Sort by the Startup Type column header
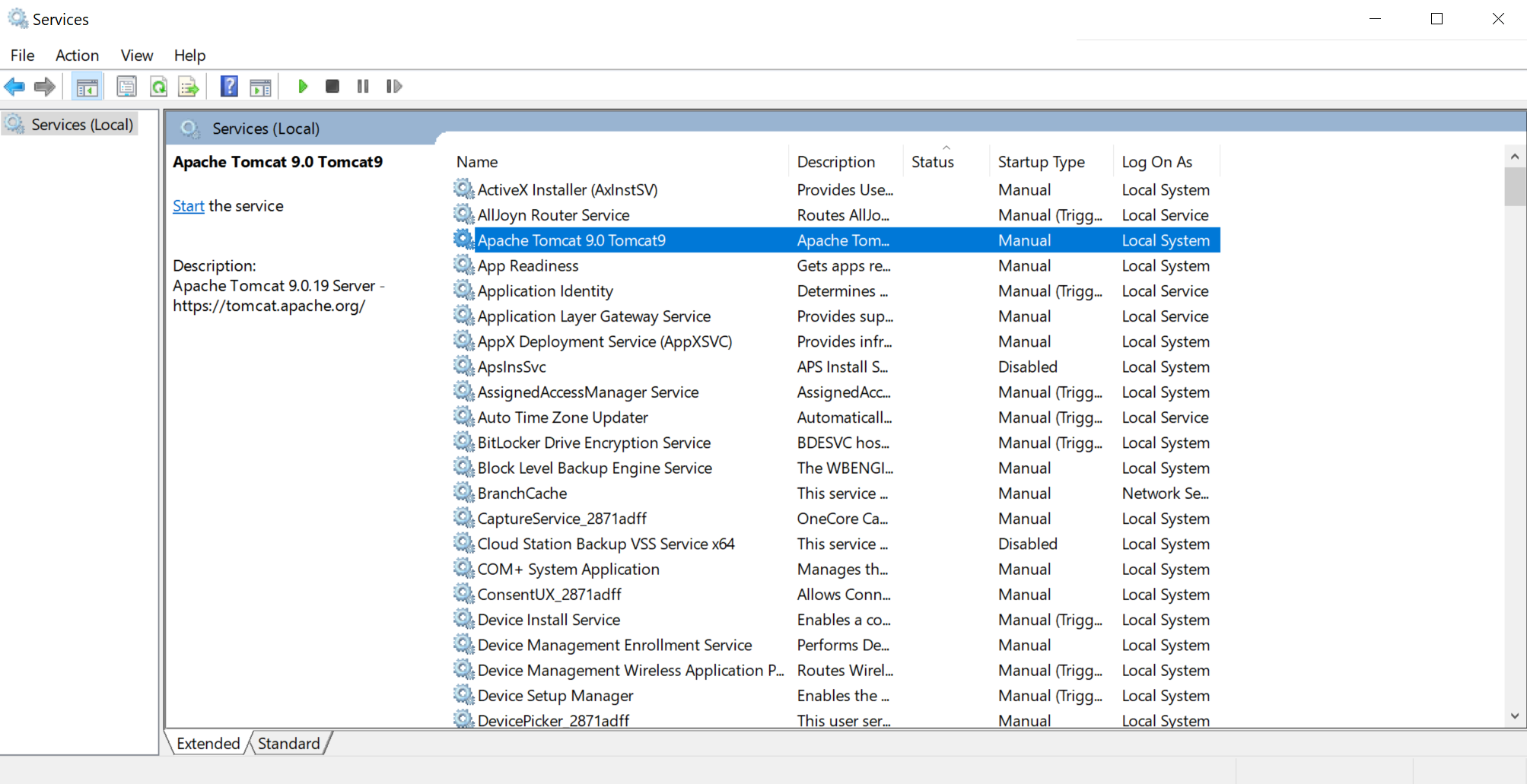 1042,162
